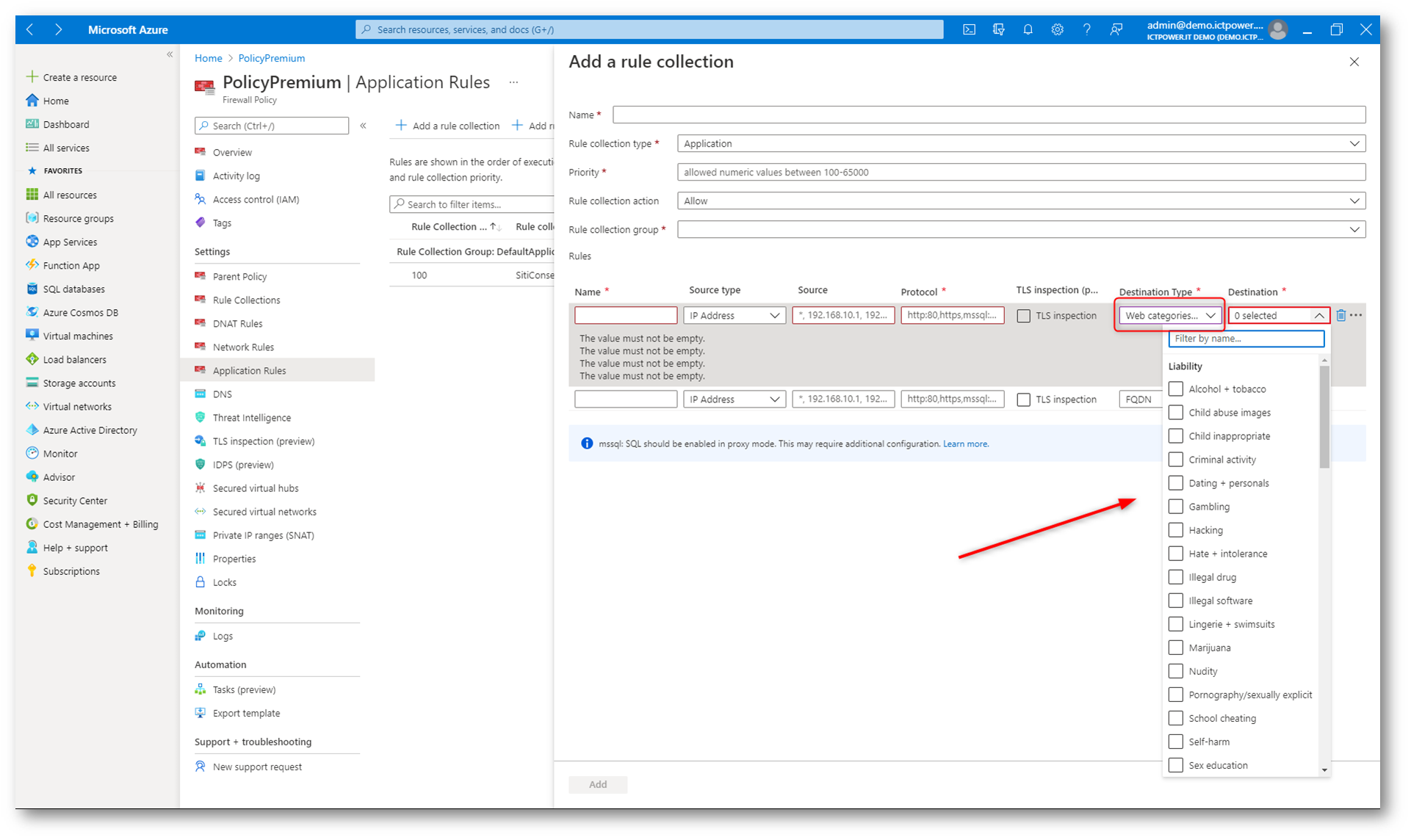Screen dimensions: 1411x840
Task: Open the help question mark icon
Action: [x=1086, y=29]
